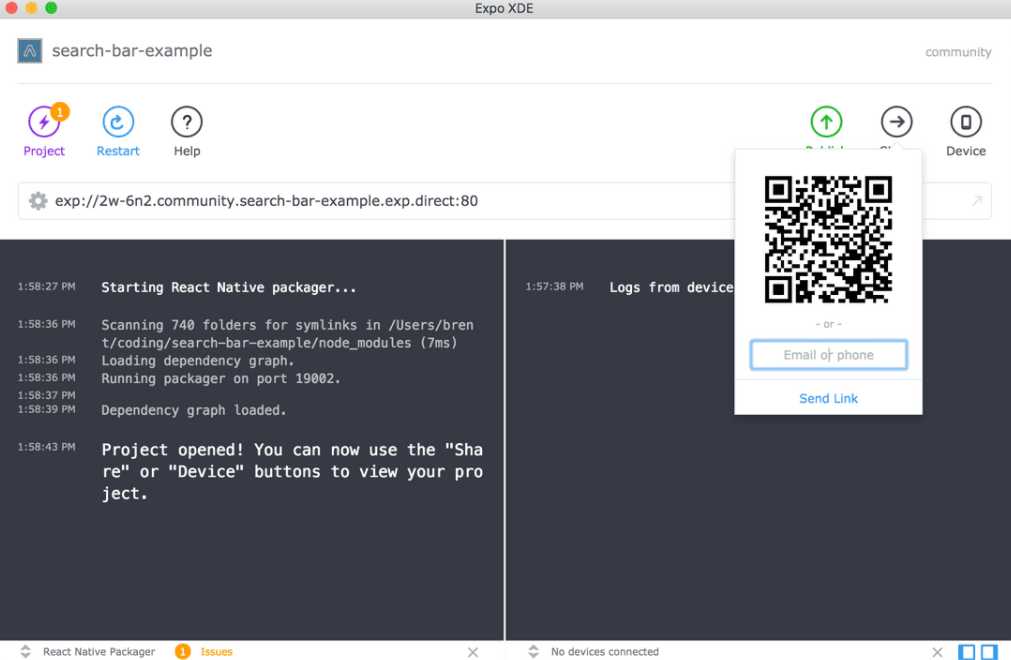Open the Help question mark icon

(187, 122)
